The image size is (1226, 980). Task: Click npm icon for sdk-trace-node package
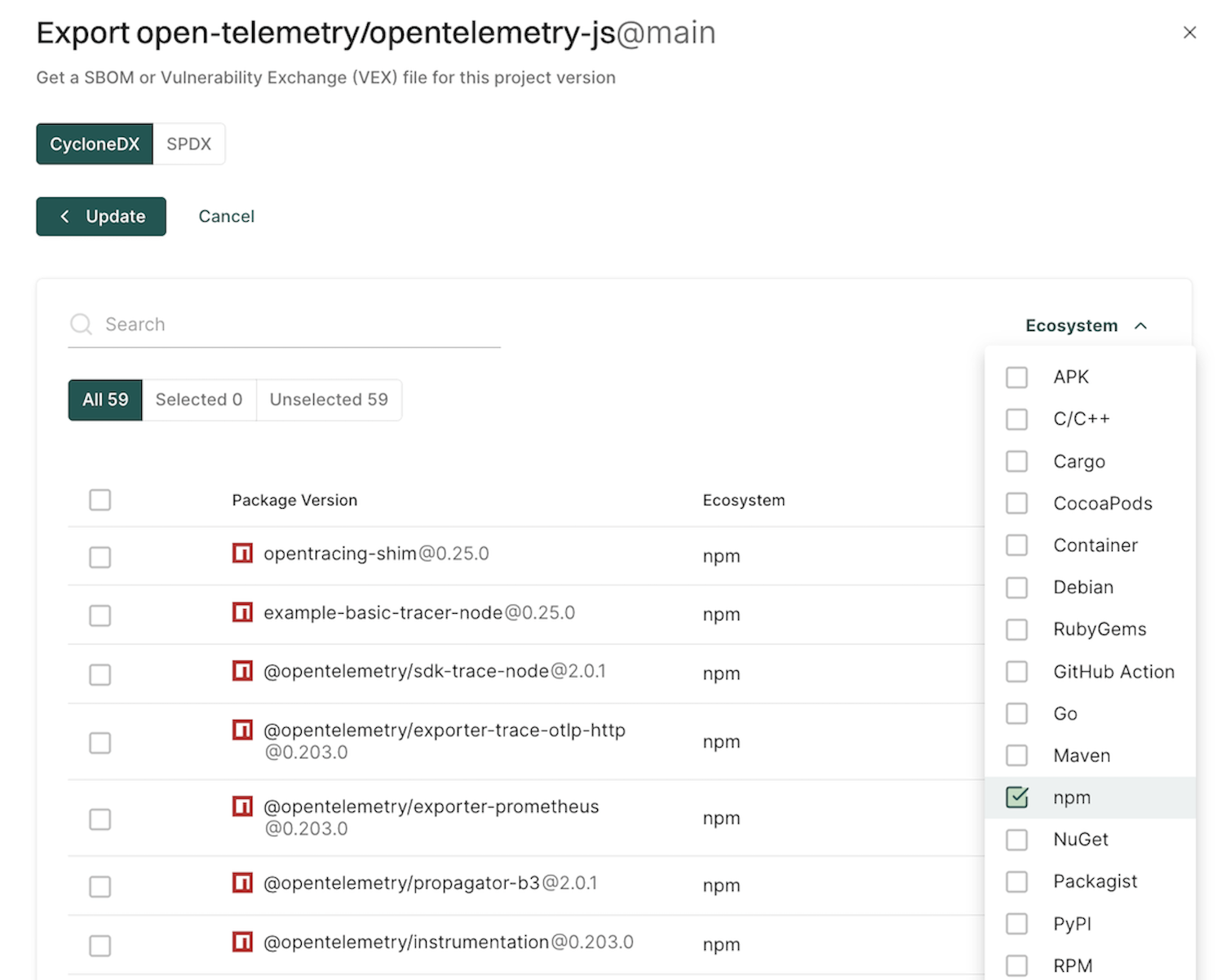242,671
